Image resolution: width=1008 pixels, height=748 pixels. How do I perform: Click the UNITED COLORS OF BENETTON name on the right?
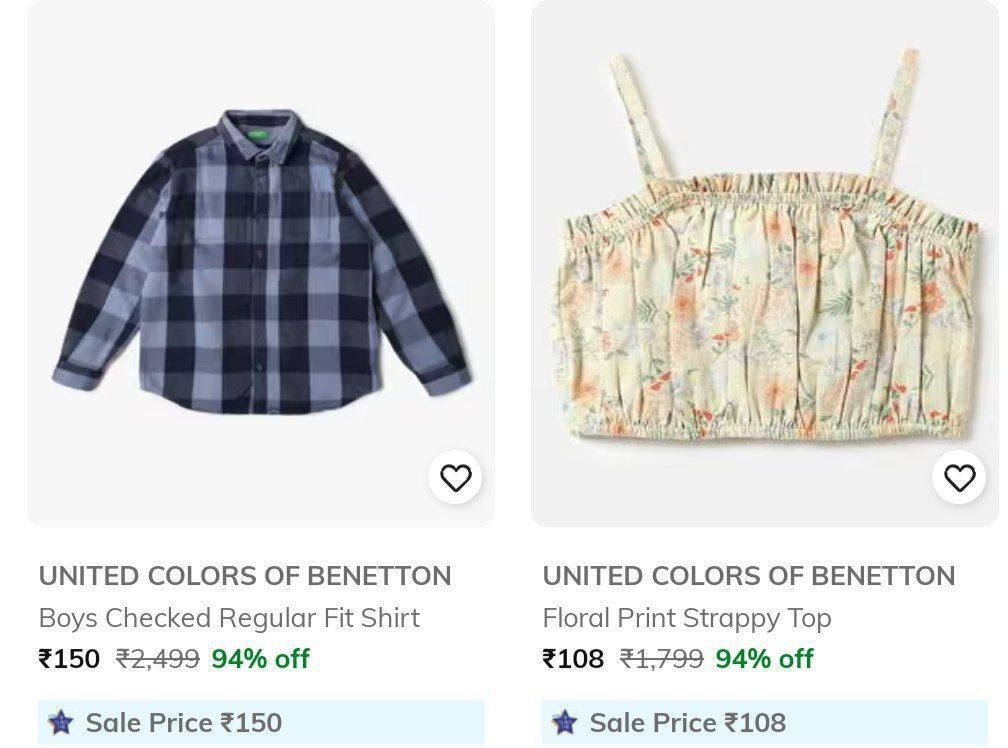click(x=748, y=575)
